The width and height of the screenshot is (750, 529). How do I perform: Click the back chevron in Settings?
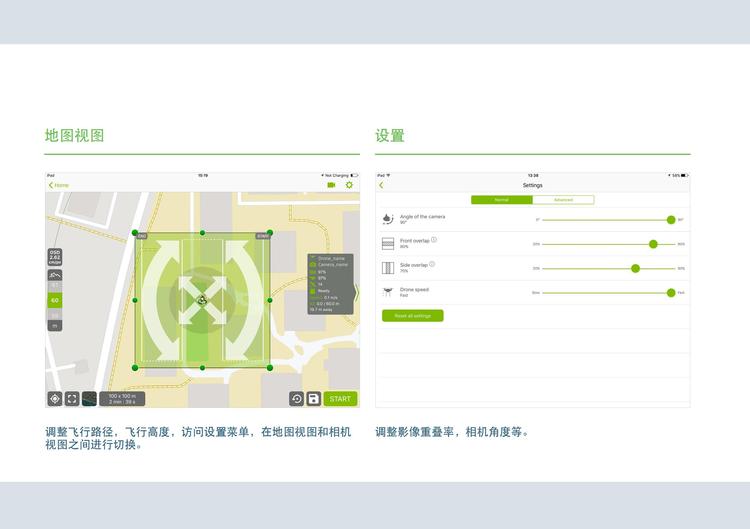pos(381,185)
